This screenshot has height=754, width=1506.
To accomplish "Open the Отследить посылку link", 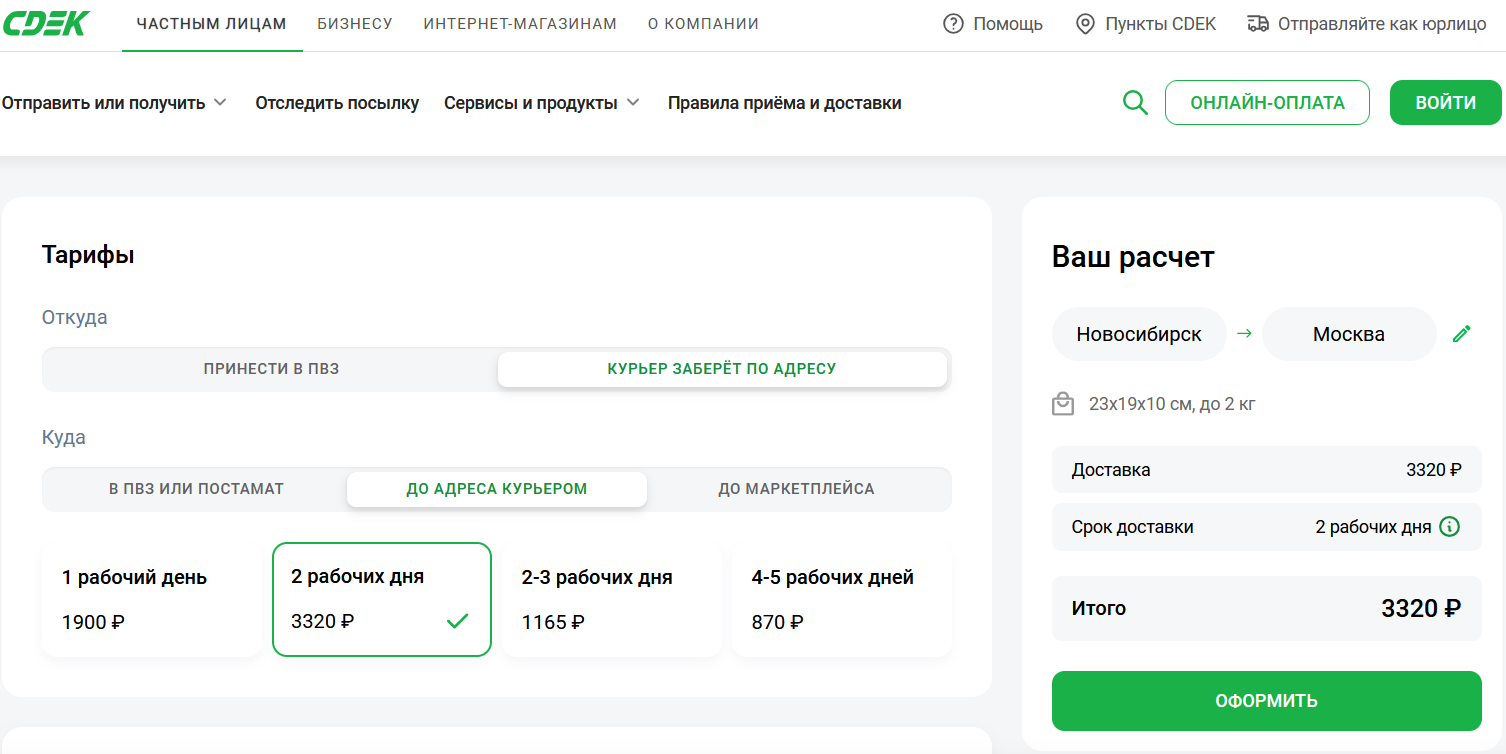I will coord(337,103).
